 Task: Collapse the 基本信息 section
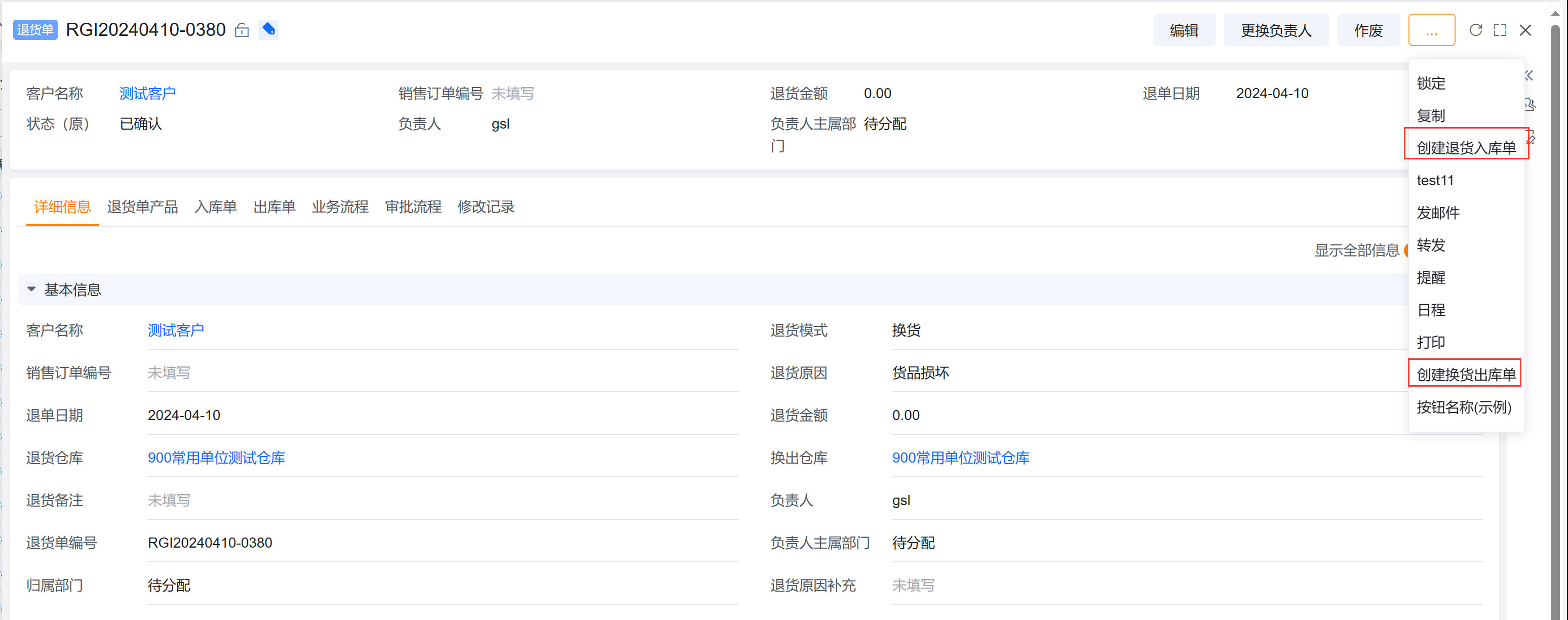point(31,289)
